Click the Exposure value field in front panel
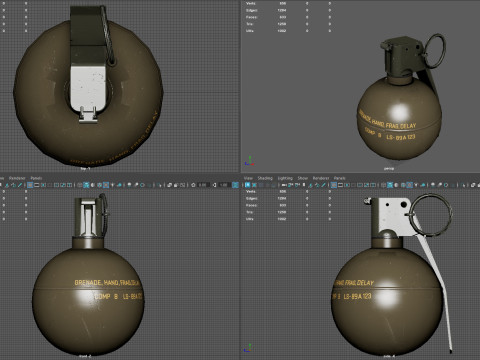480x360 pixels. [203, 185]
